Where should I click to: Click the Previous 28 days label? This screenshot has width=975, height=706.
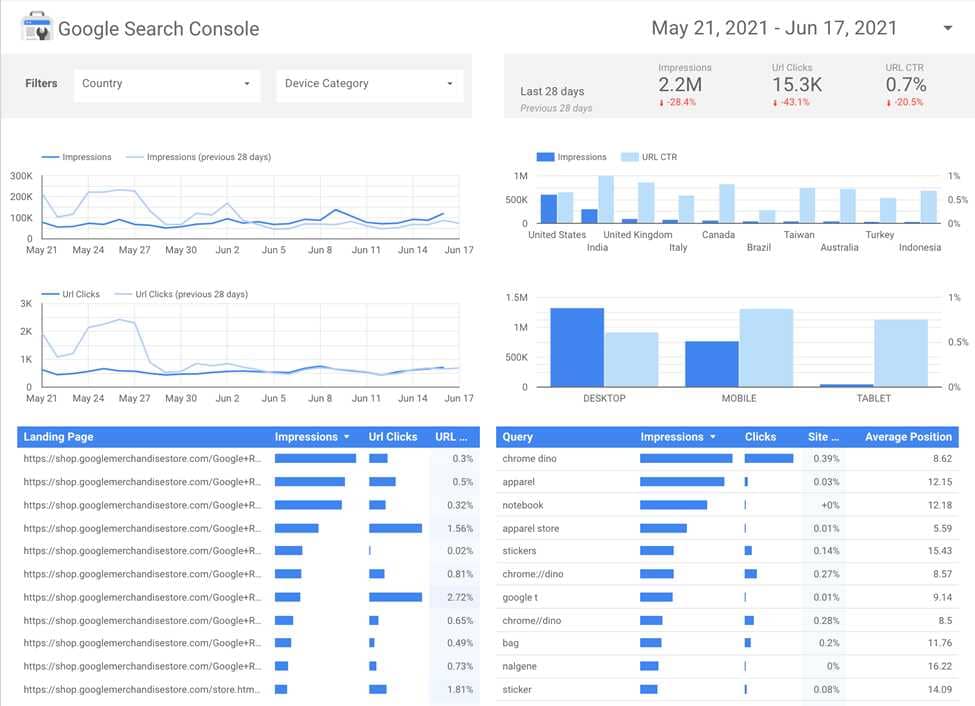pos(556,108)
